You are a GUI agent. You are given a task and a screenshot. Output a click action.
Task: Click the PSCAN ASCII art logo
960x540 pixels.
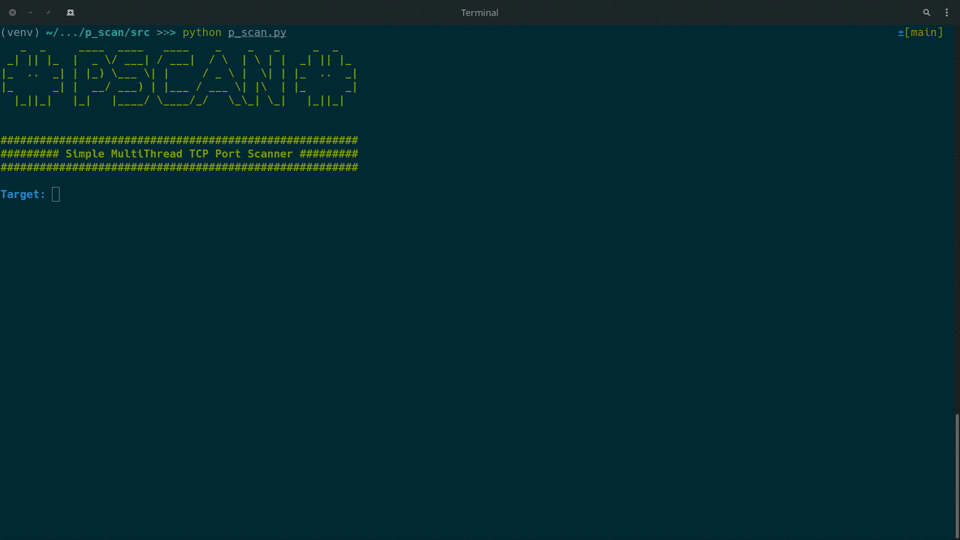click(x=179, y=78)
